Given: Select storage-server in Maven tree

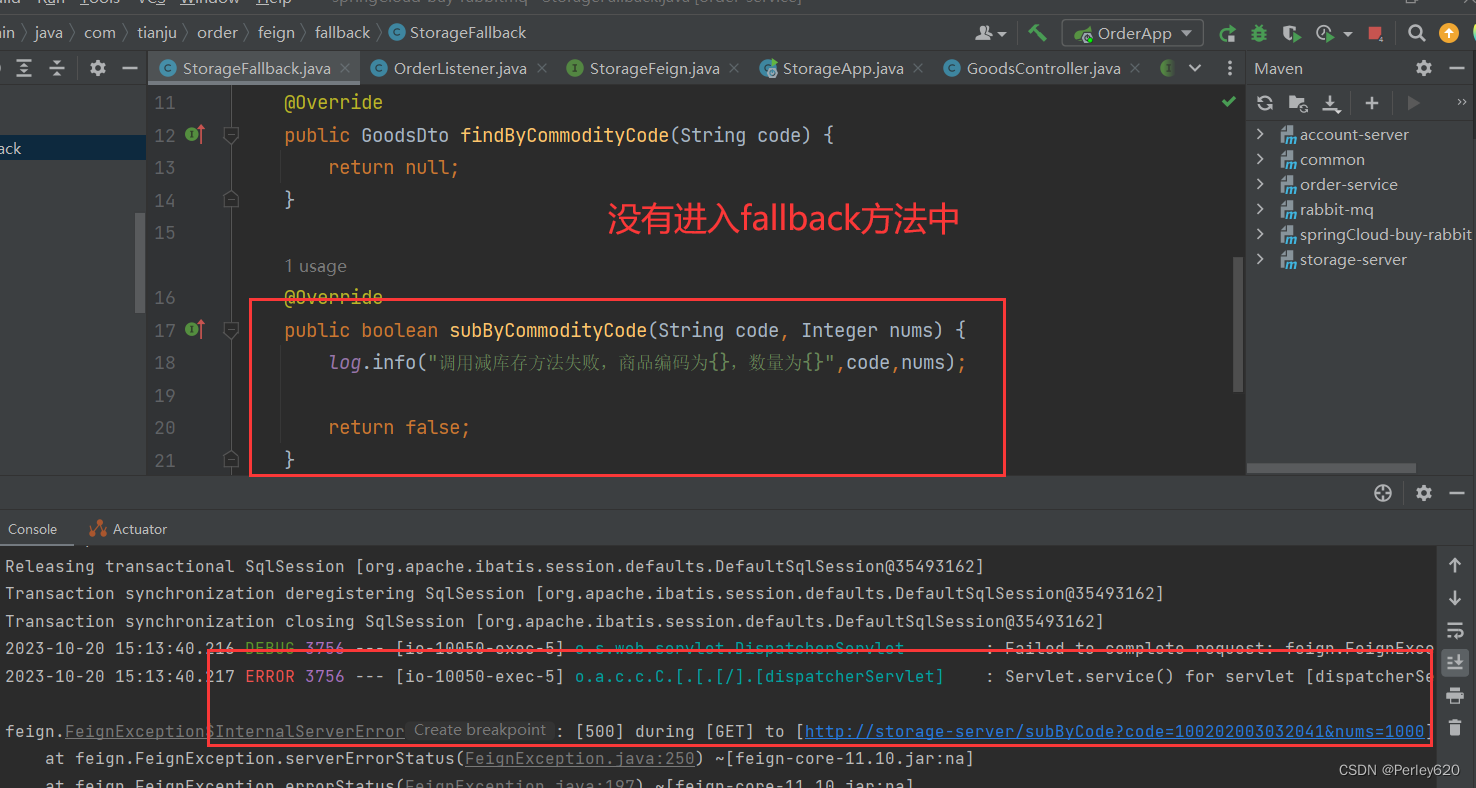Looking at the screenshot, I should (x=1353, y=259).
